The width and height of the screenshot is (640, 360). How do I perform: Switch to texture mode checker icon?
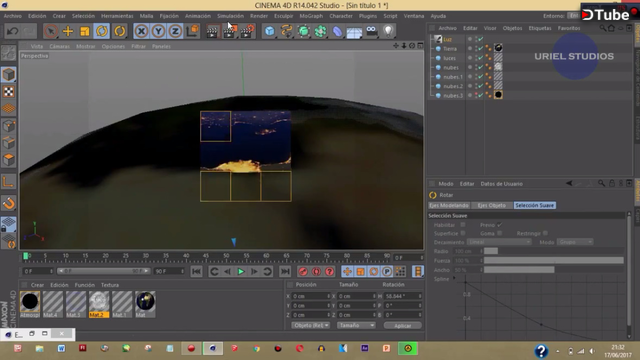tap(9, 92)
